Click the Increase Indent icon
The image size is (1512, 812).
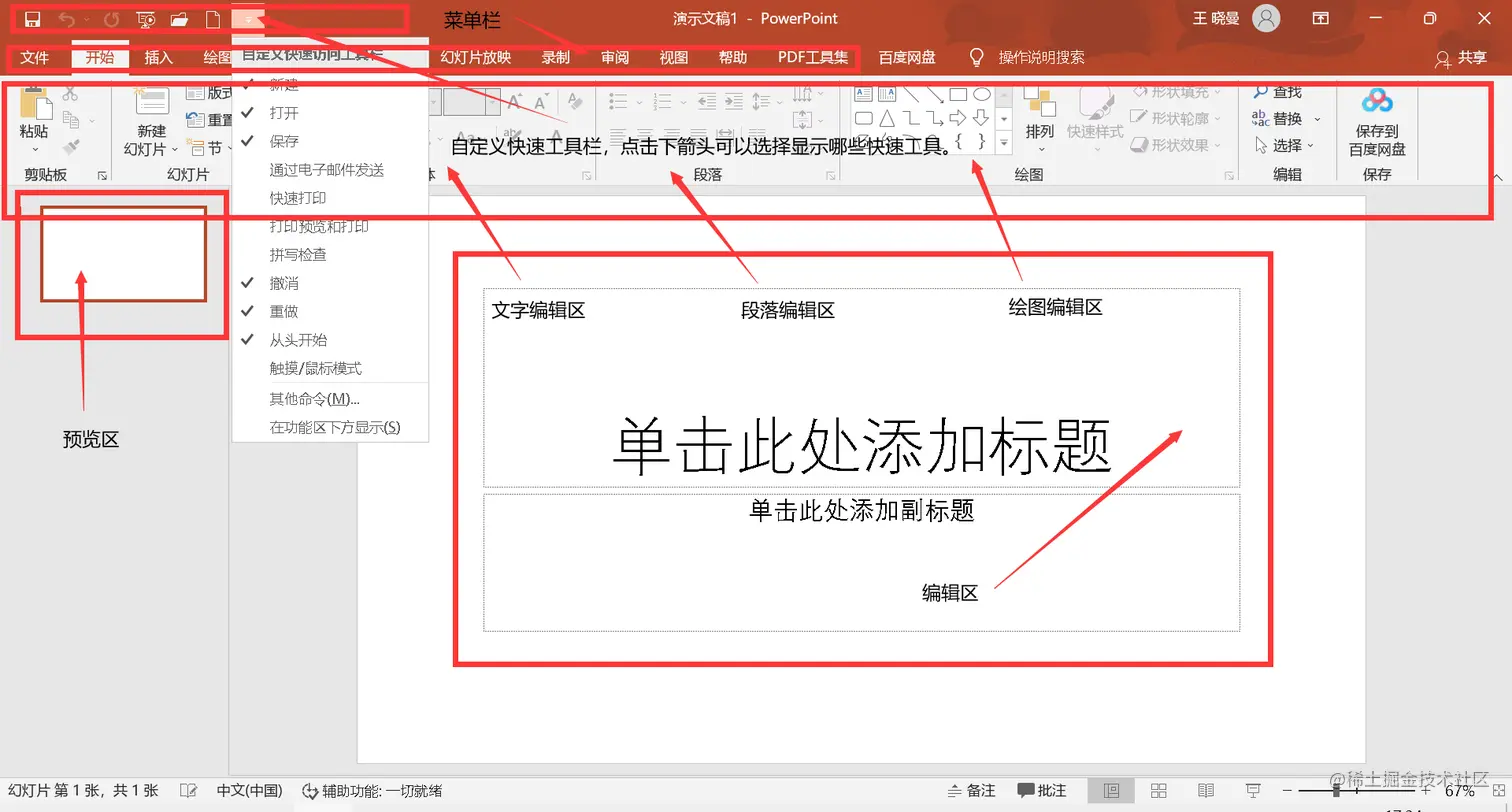tap(734, 101)
